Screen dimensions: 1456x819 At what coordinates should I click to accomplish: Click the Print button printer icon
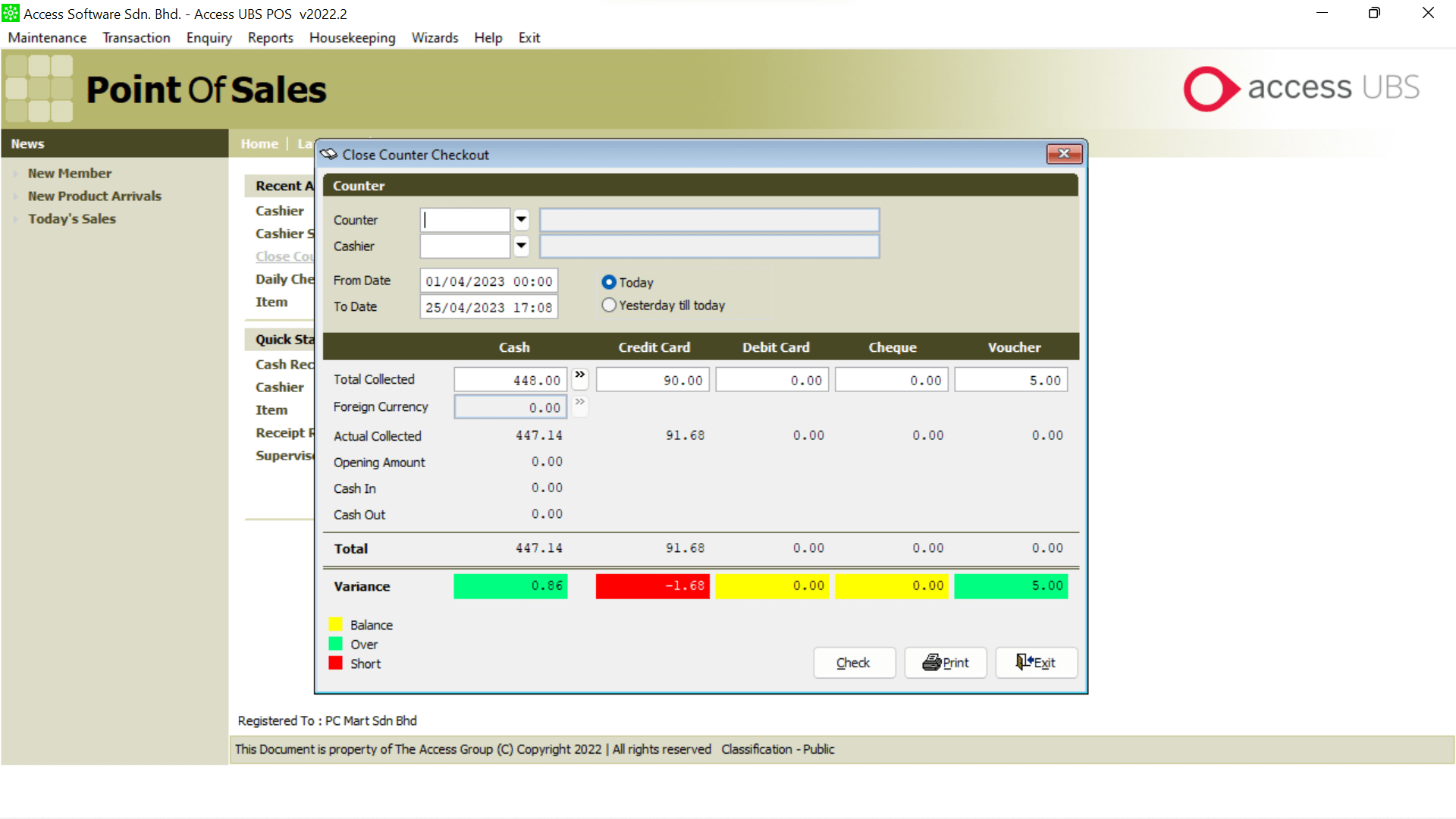932,663
